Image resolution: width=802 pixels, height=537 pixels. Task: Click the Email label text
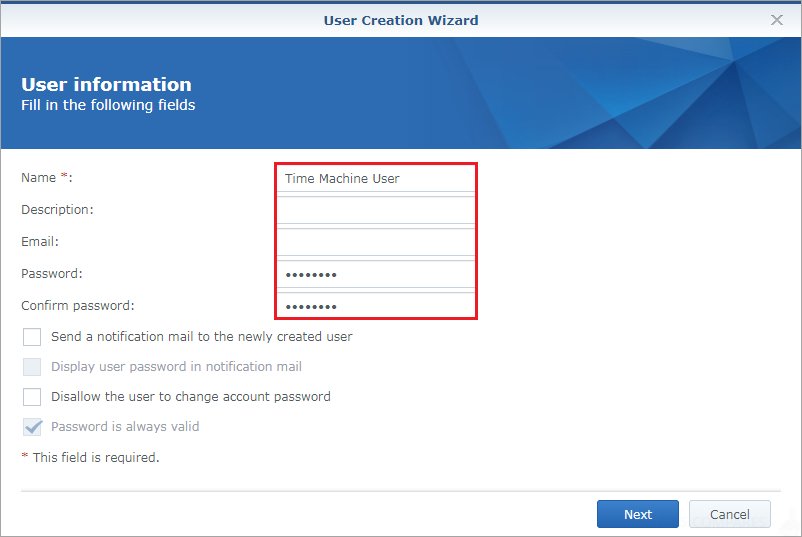(x=40, y=241)
